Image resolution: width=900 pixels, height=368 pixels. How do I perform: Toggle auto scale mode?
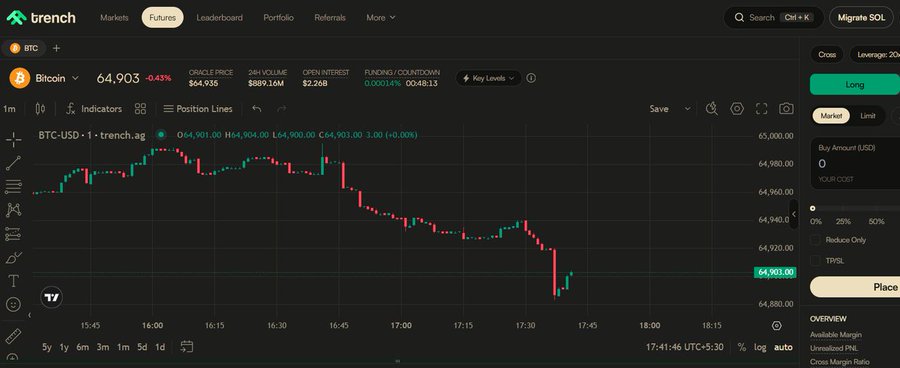[783, 347]
